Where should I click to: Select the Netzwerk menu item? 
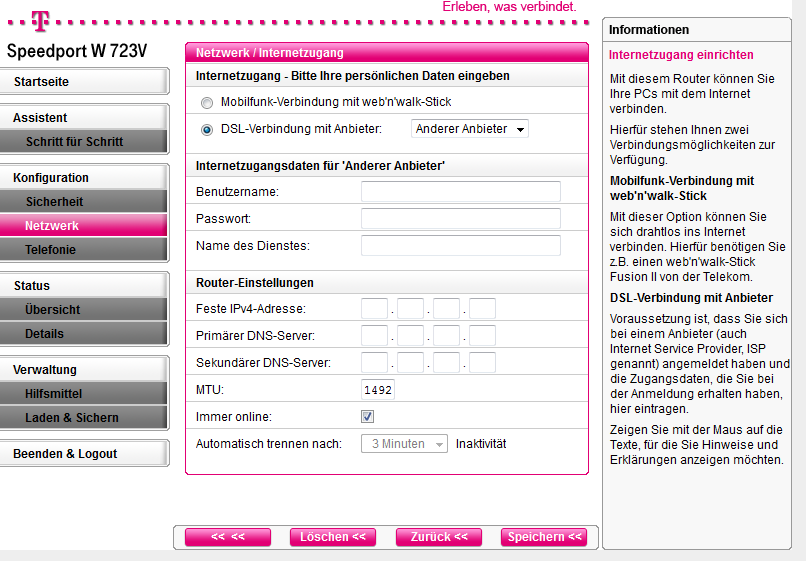[x=83, y=226]
